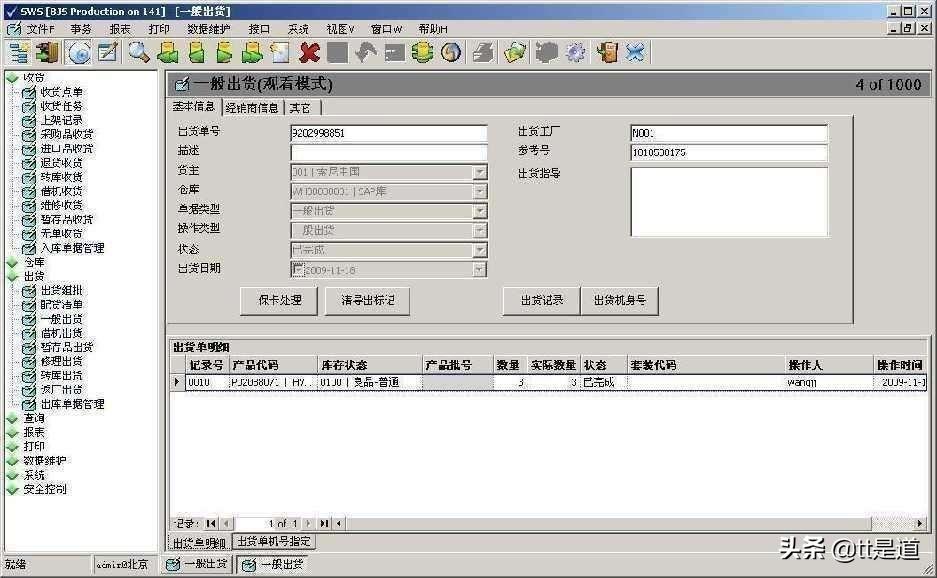Image resolution: width=937 pixels, height=578 pixels.
Task: Click into the 参考号 field
Action: (729, 152)
